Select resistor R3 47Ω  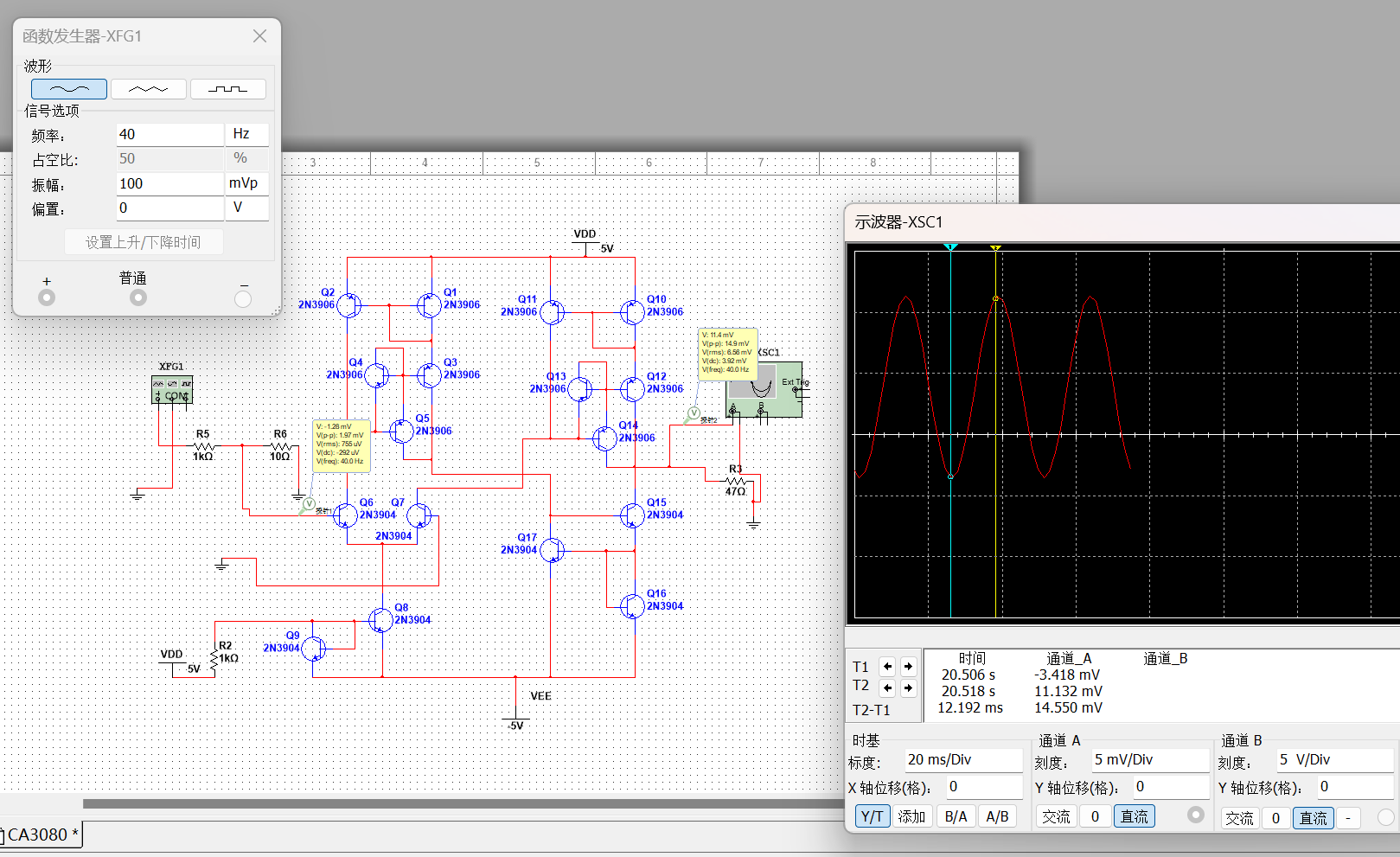pyautogui.click(x=736, y=481)
